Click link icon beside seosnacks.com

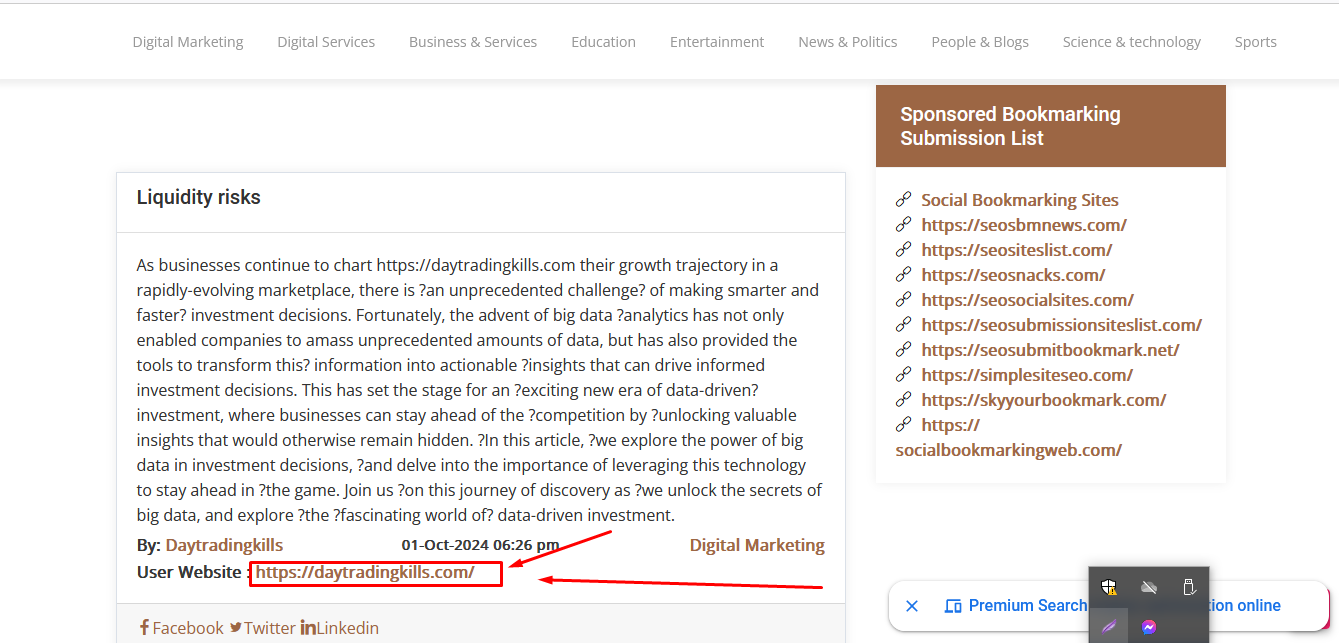click(904, 274)
